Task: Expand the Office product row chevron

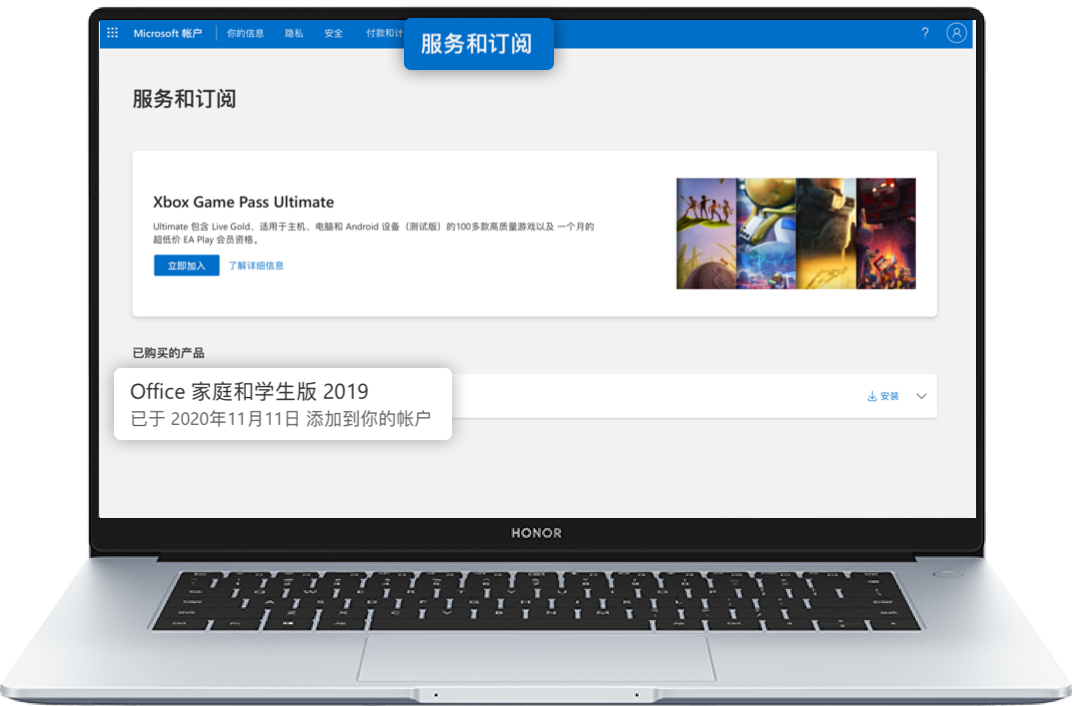Action: (x=922, y=396)
